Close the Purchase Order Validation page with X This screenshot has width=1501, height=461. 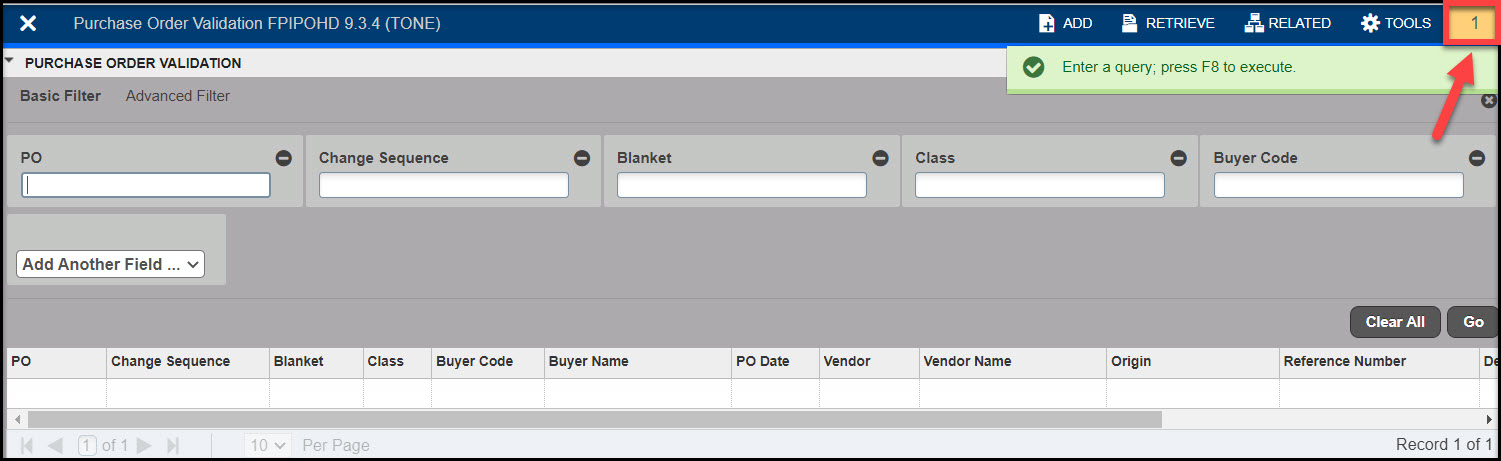coord(28,23)
